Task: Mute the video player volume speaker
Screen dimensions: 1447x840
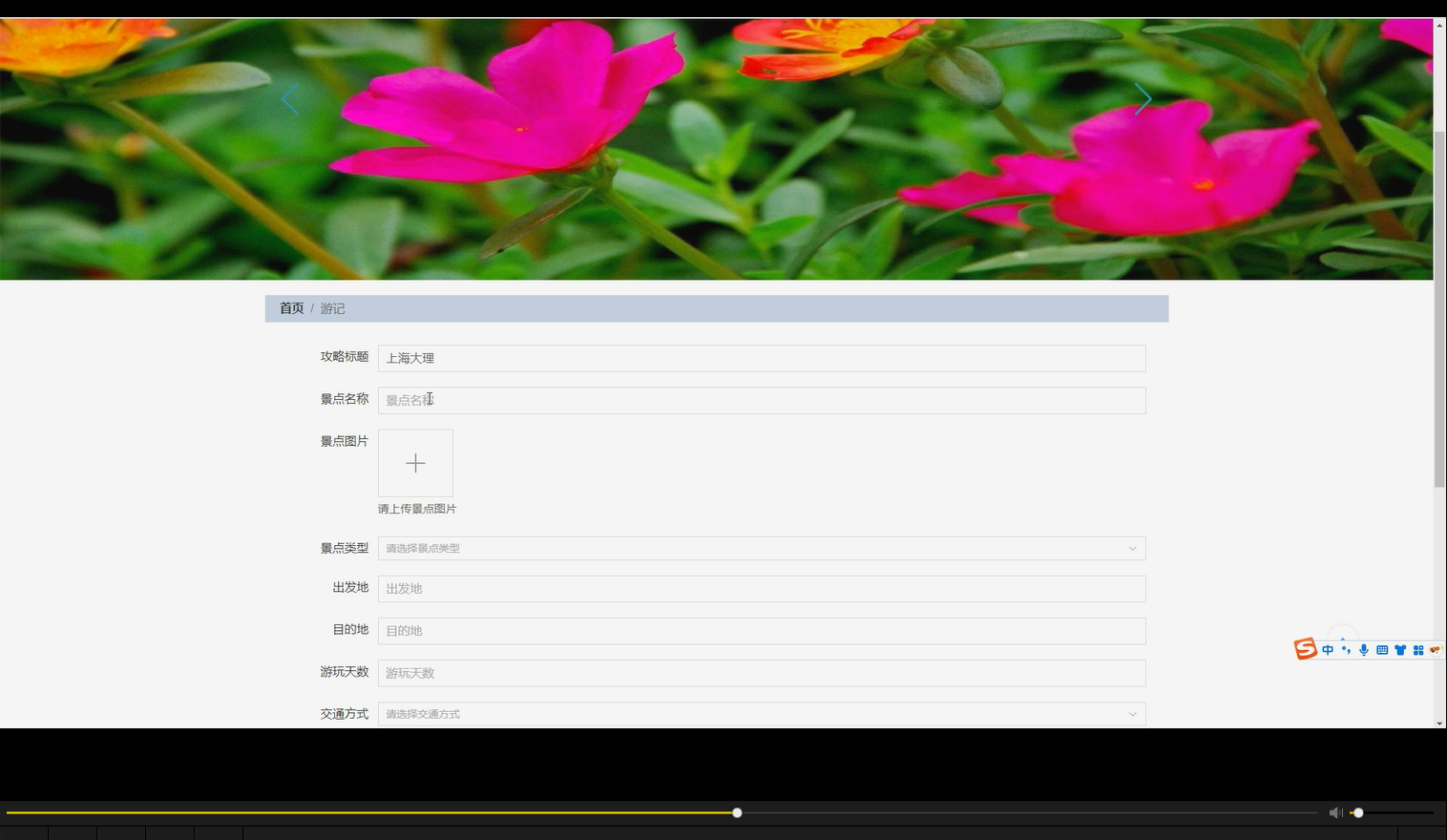Action: (x=1335, y=812)
